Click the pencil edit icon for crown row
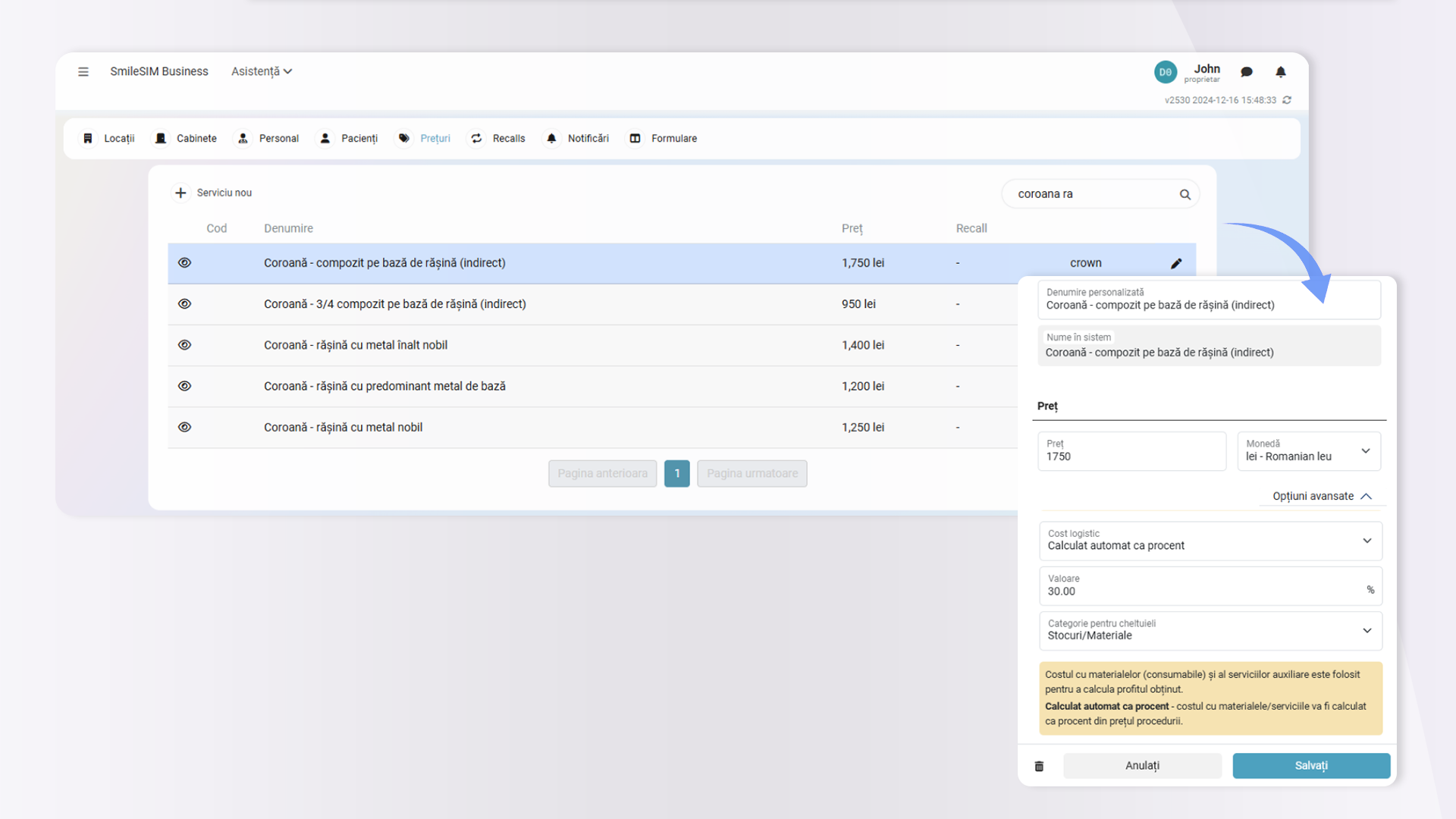 tap(1176, 263)
